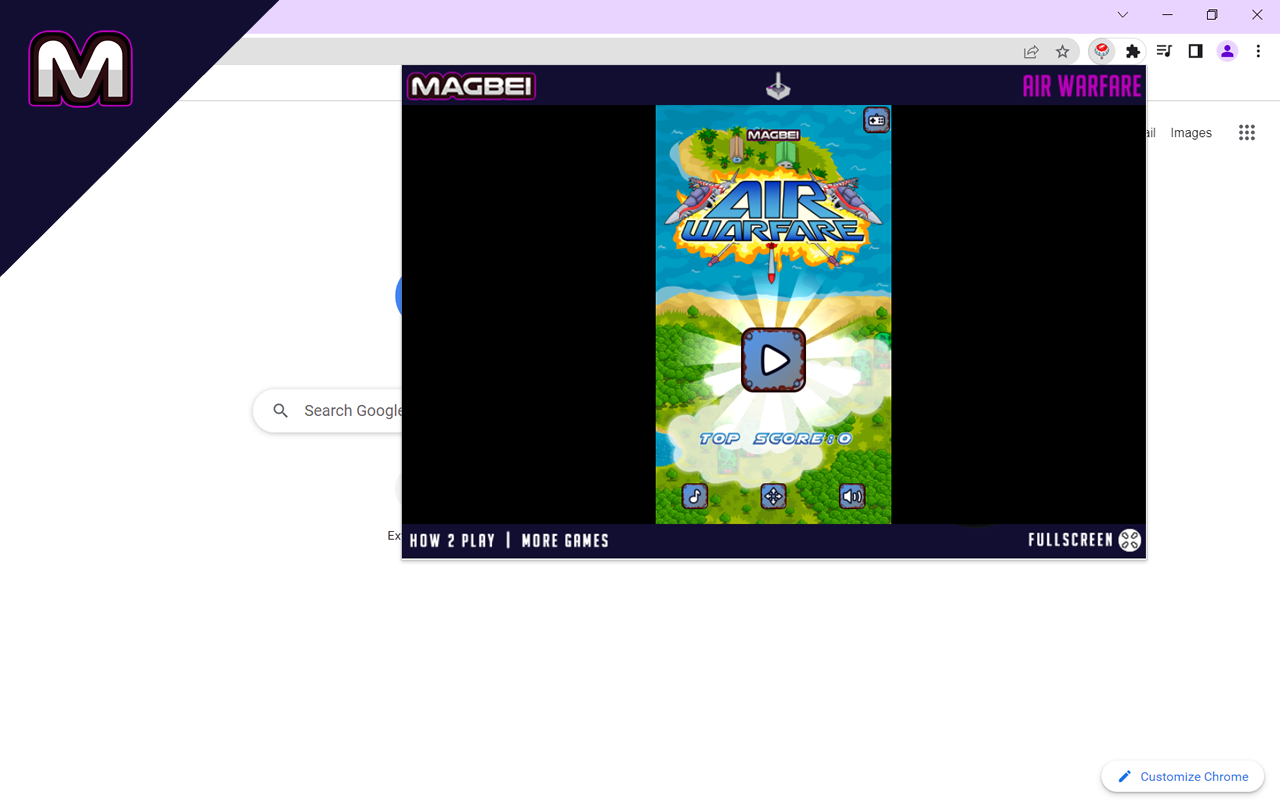The height and width of the screenshot is (800, 1280).
Task: Start the Air Warfare game with play button
Action: tap(773, 360)
